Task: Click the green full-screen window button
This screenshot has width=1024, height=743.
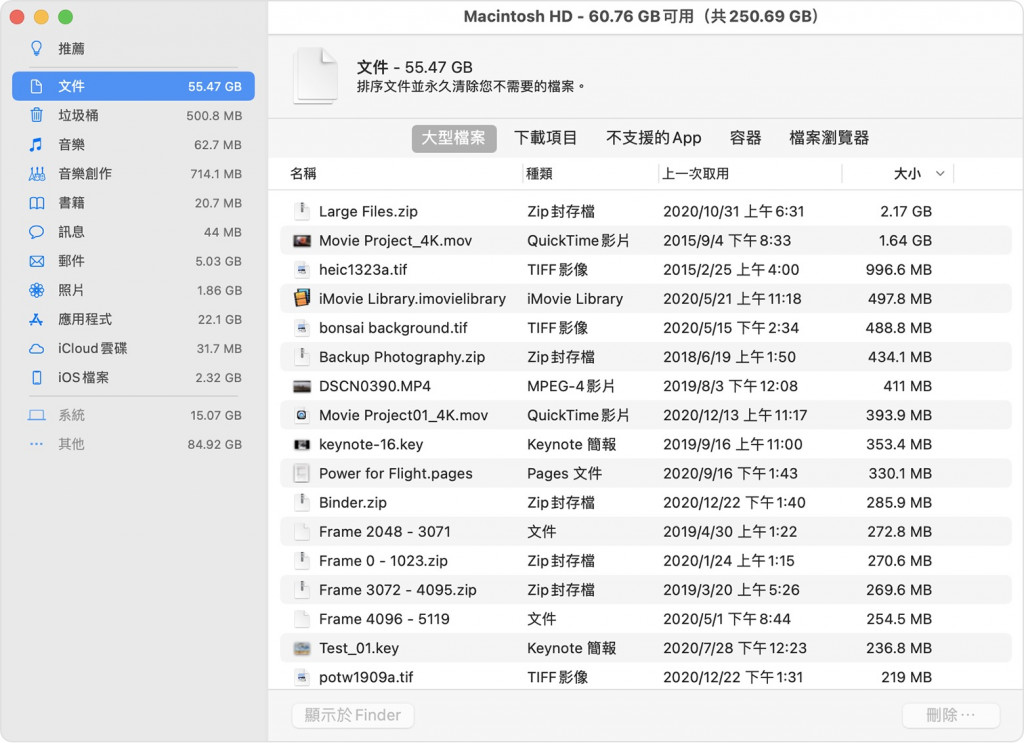Action: [x=65, y=17]
